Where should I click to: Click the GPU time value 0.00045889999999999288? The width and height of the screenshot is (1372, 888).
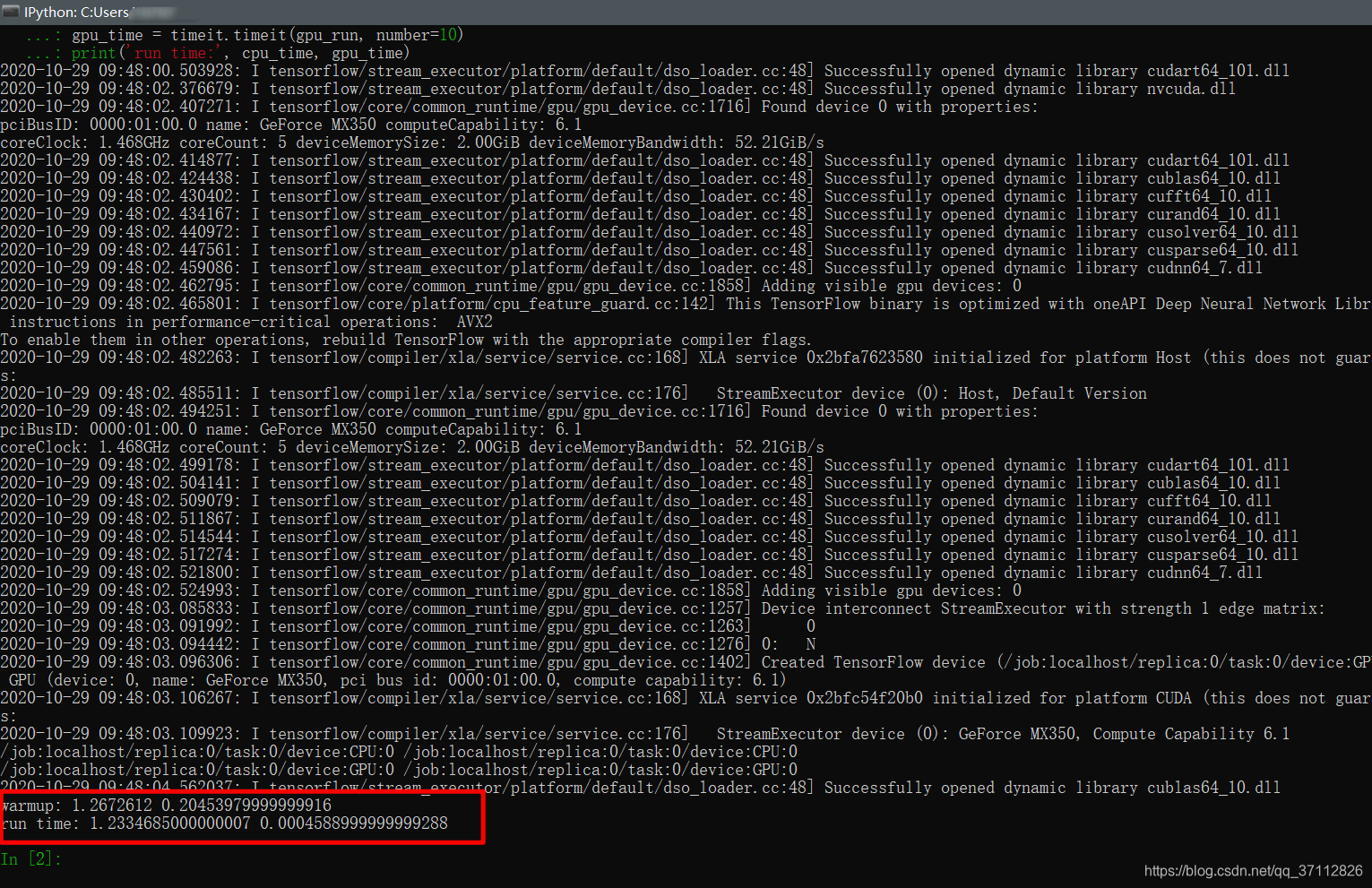click(x=354, y=823)
